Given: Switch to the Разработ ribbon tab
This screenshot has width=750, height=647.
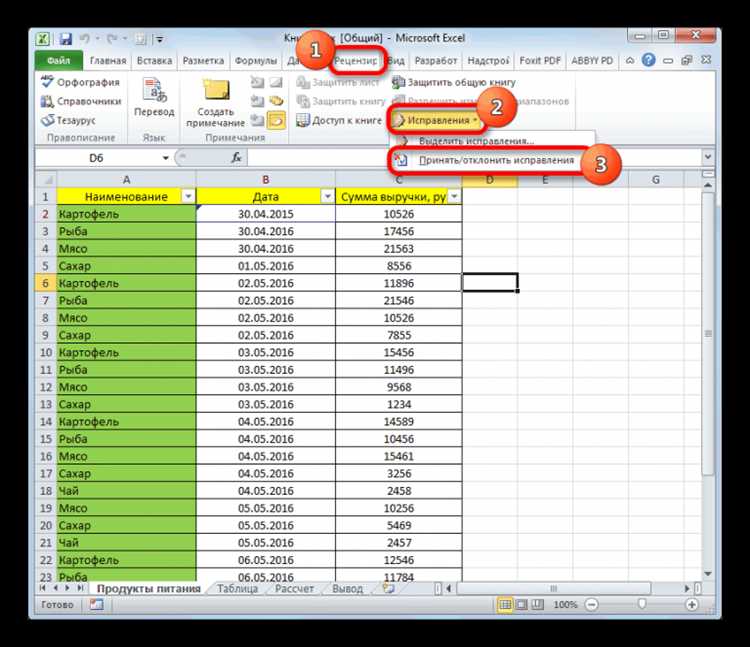Looking at the screenshot, I should click(x=435, y=61).
